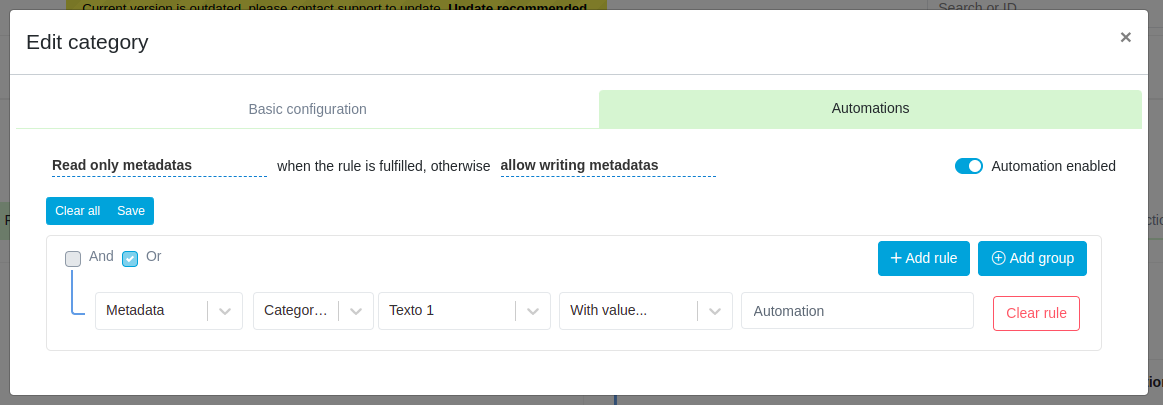This screenshot has width=1163, height=405.
Task: Change the Read only metadatas action
Action: [159, 166]
